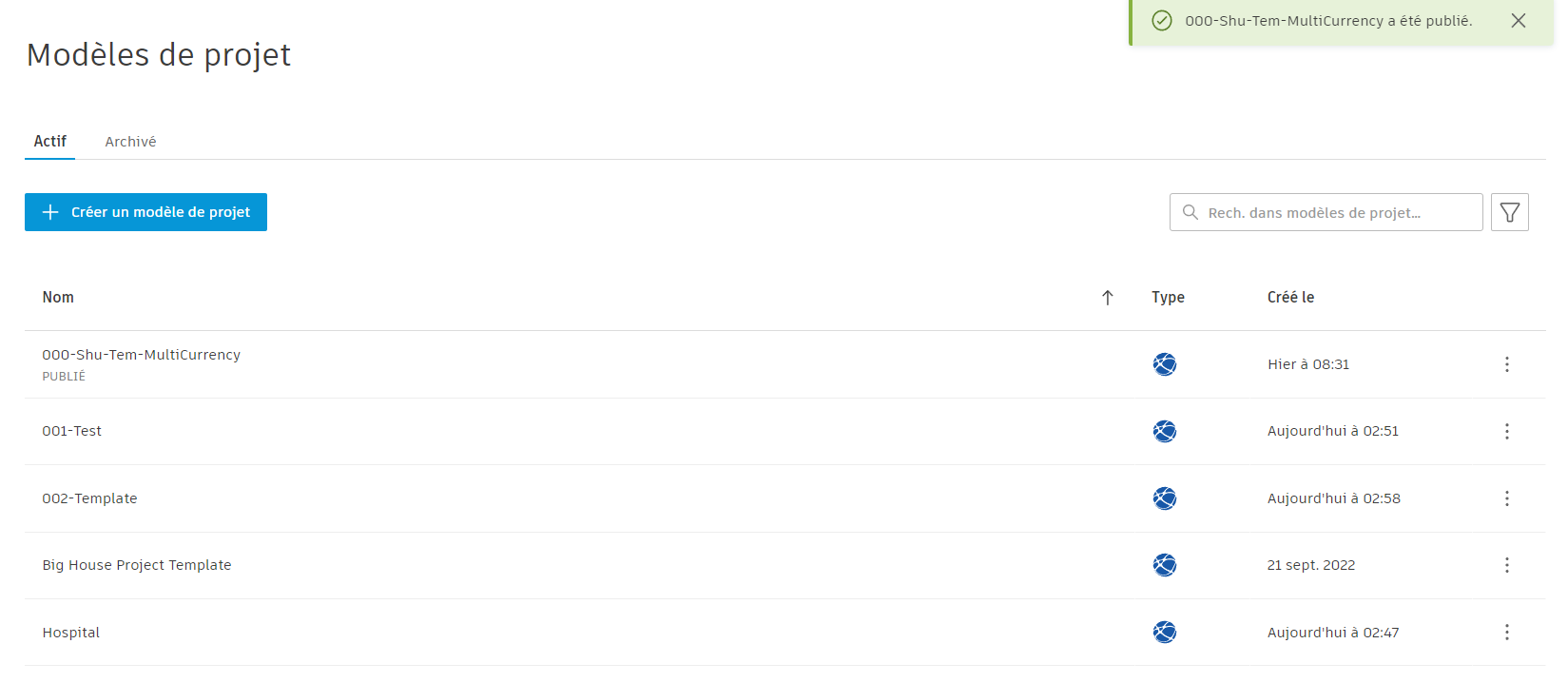Click the sort arrow in the Nom column
This screenshot has width=1568, height=683.
[1108, 298]
